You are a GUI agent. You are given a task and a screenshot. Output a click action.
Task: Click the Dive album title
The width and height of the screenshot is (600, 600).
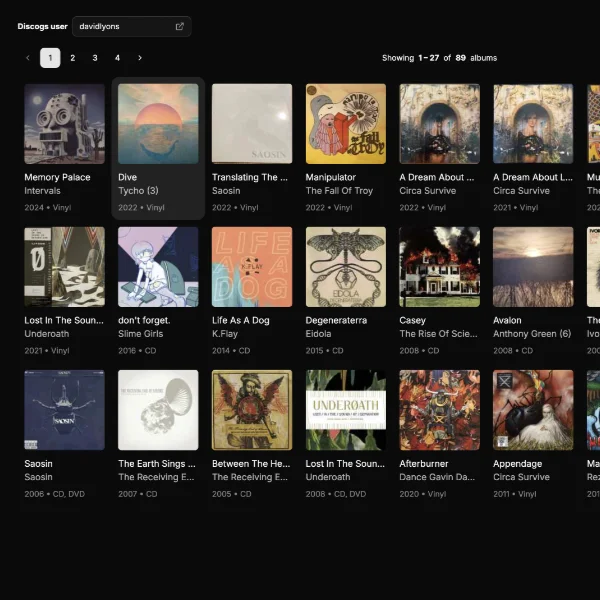click(x=127, y=177)
